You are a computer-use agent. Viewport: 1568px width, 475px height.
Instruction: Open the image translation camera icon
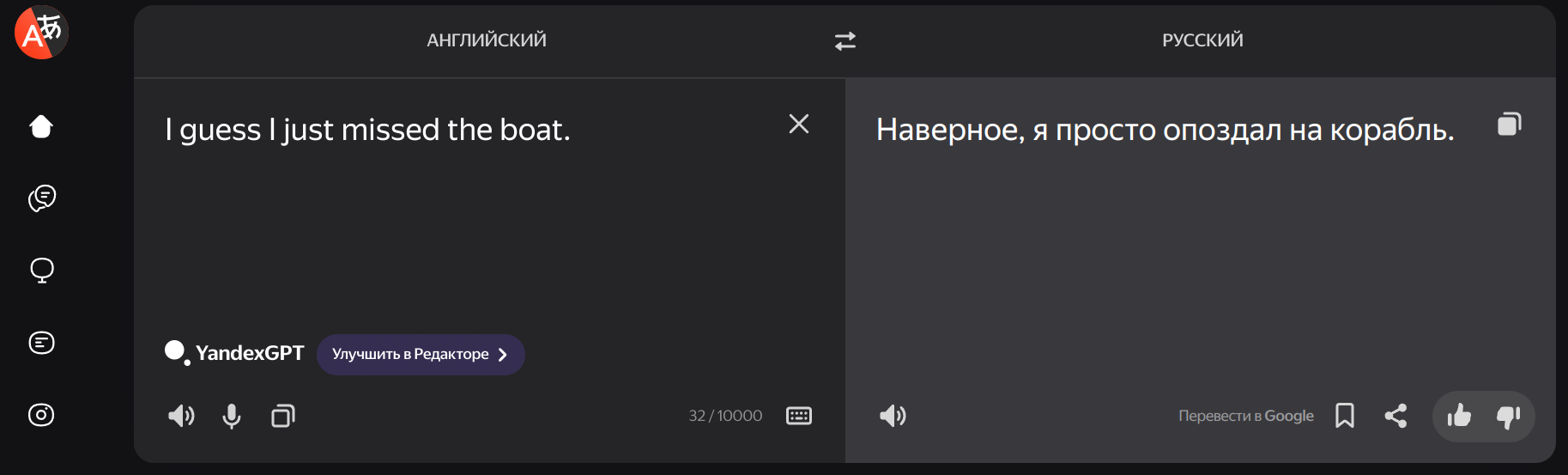click(x=41, y=415)
